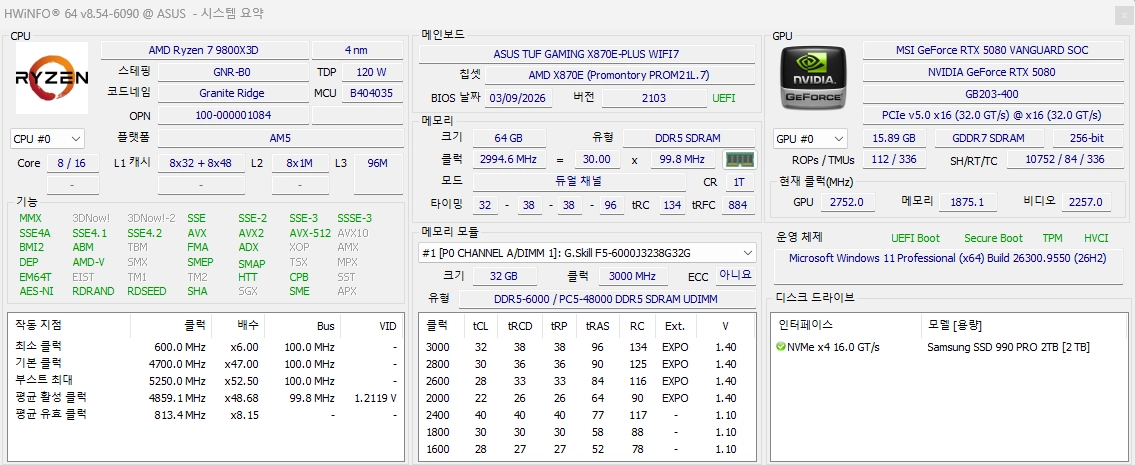Click the NVIDIA GeForce logo image
Image resolution: width=1135 pixels, height=465 pixels.
[x=811, y=78]
